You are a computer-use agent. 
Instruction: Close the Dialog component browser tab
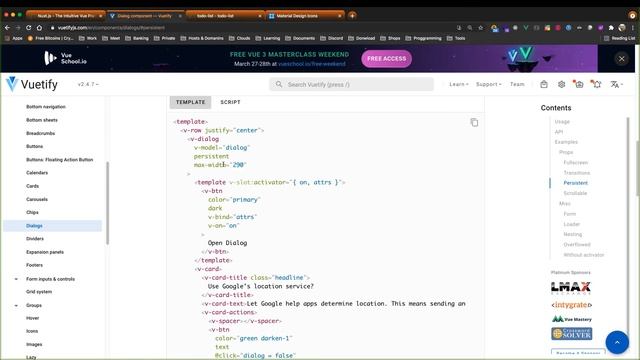click(x=180, y=16)
